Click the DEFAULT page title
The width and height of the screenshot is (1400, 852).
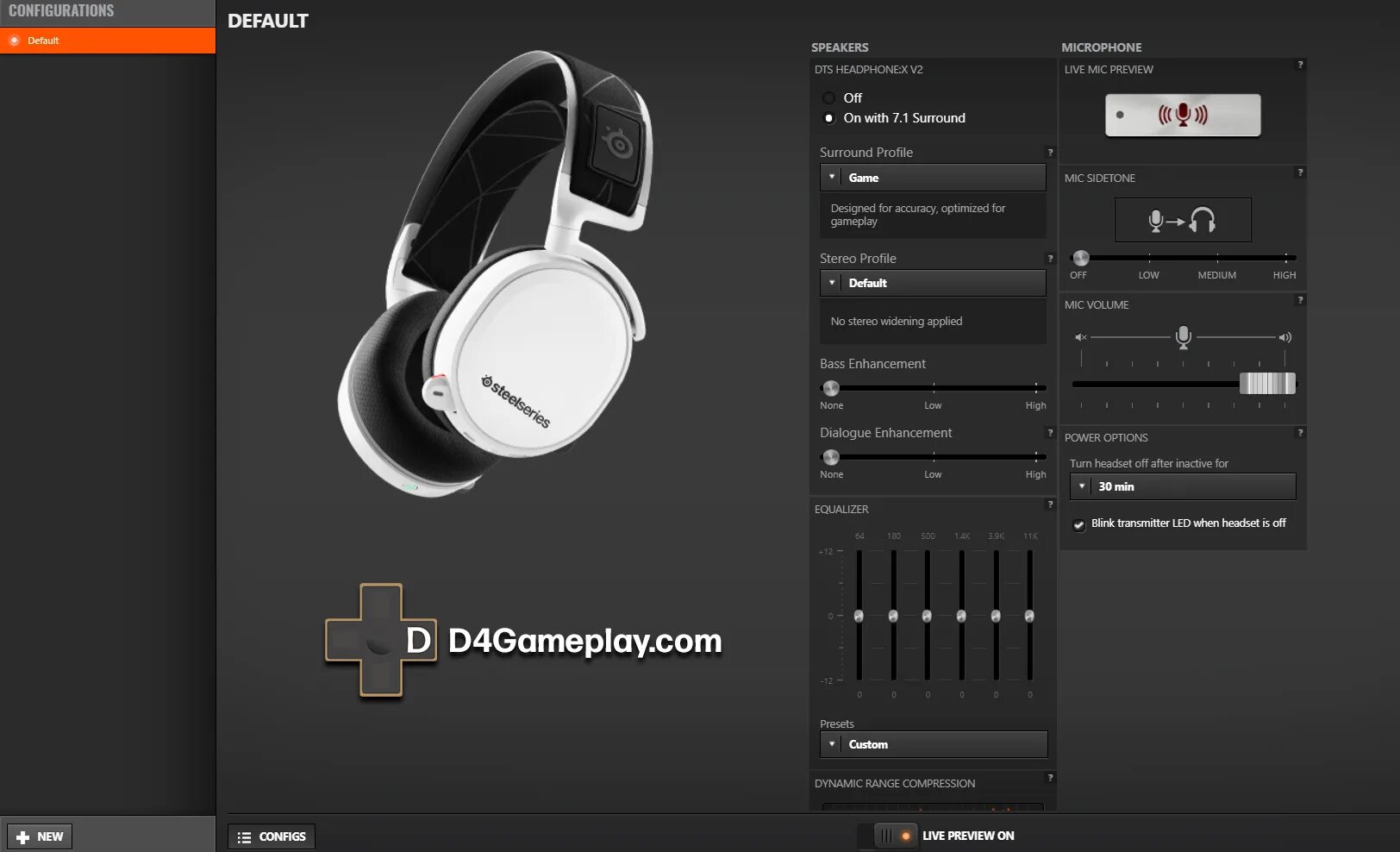coord(268,21)
